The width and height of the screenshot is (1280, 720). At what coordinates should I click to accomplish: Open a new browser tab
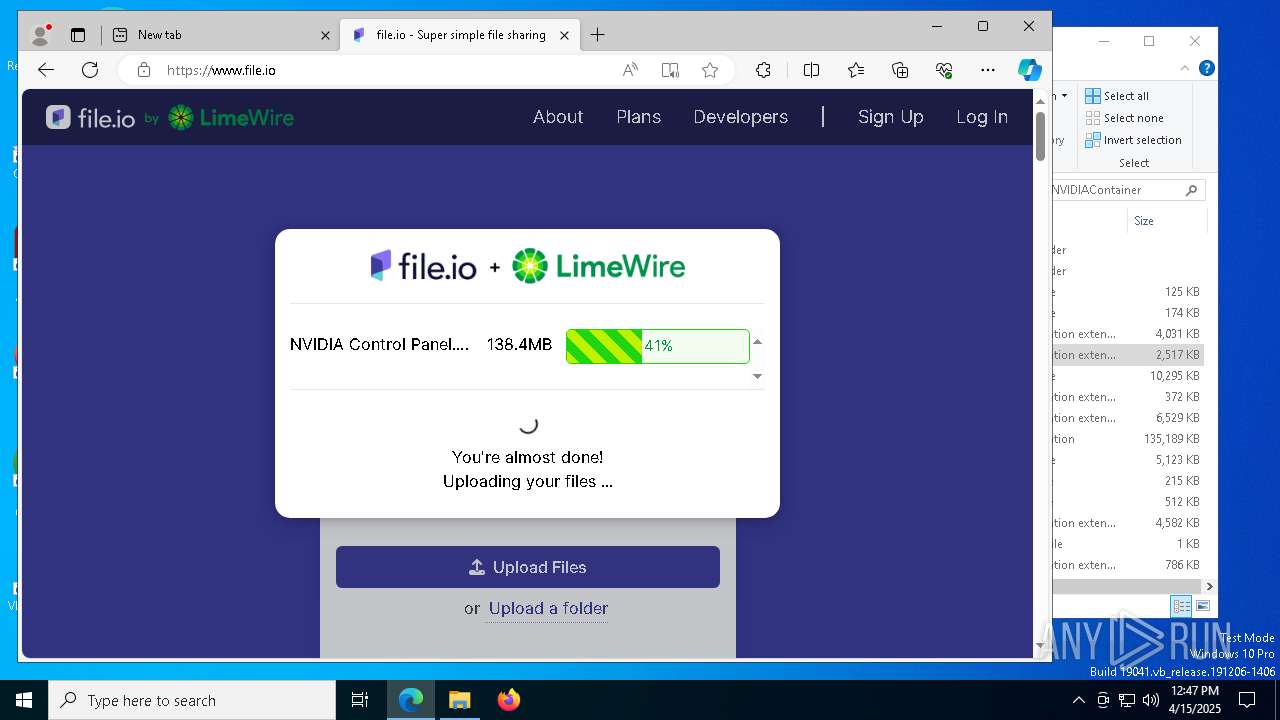pos(598,35)
